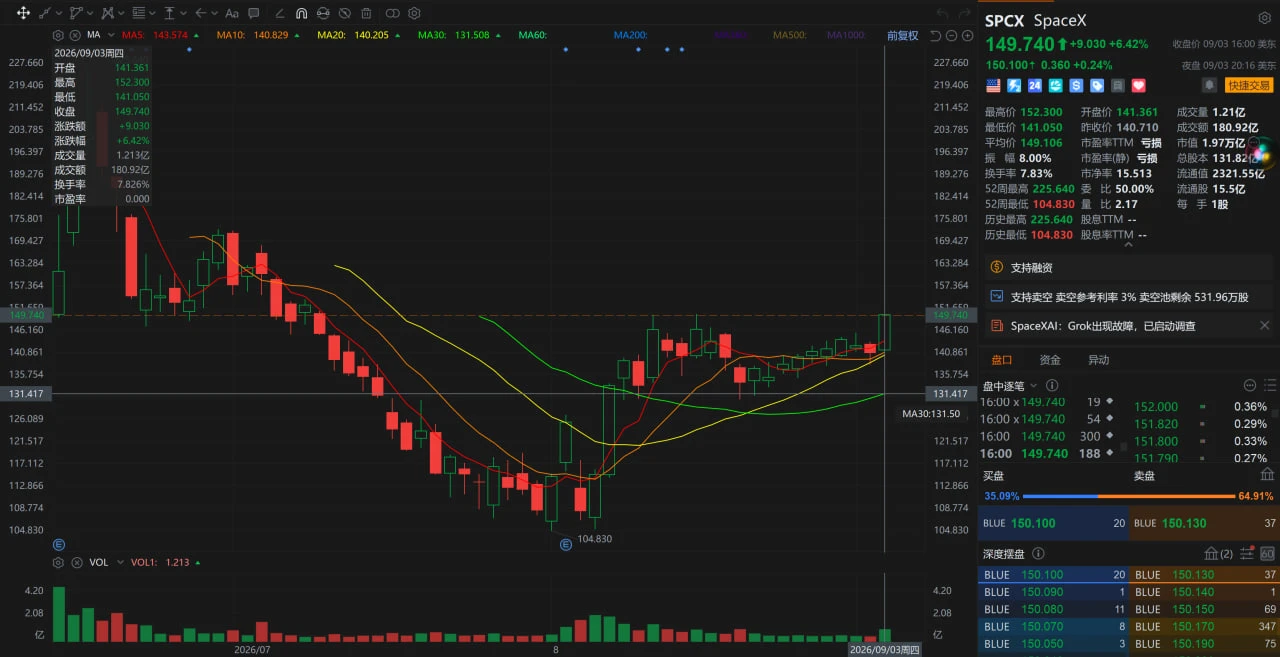The width and height of the screenshot is (1280, 657).
Task: Expand the channel tool options arrow
Action: (92, 13)
